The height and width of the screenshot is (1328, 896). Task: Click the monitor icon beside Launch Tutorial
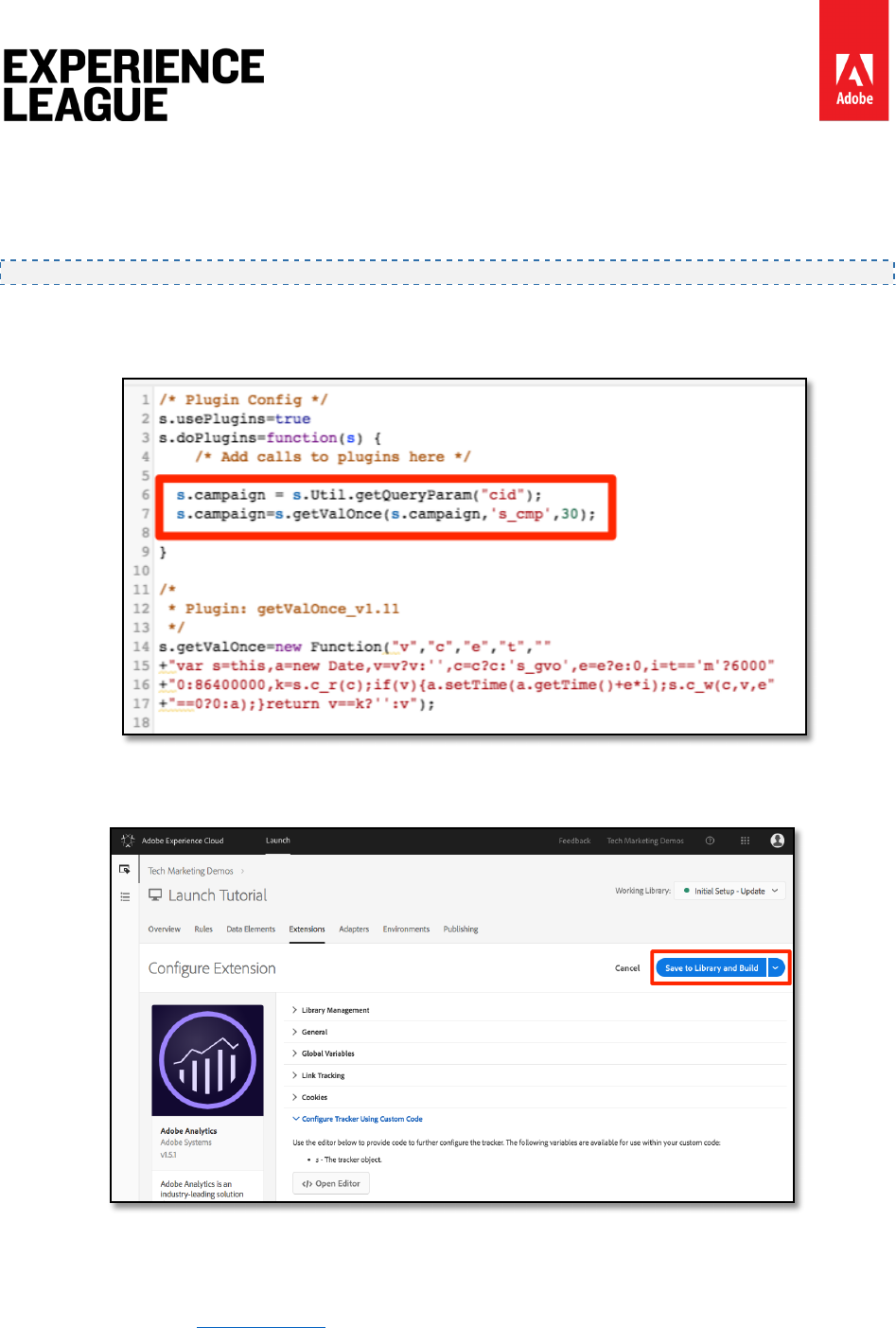(x=155, y=895)
